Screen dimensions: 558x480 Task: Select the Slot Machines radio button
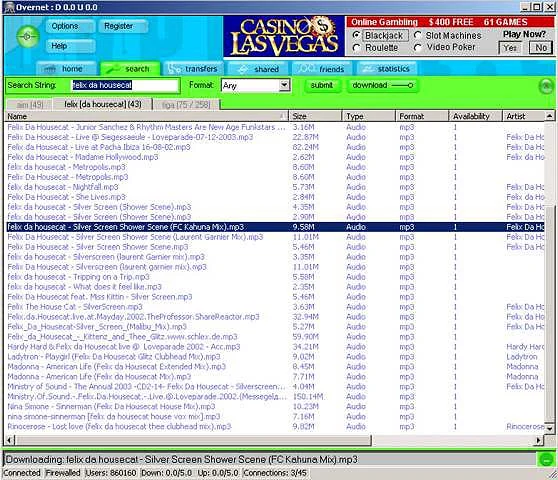tap(418, 35)
